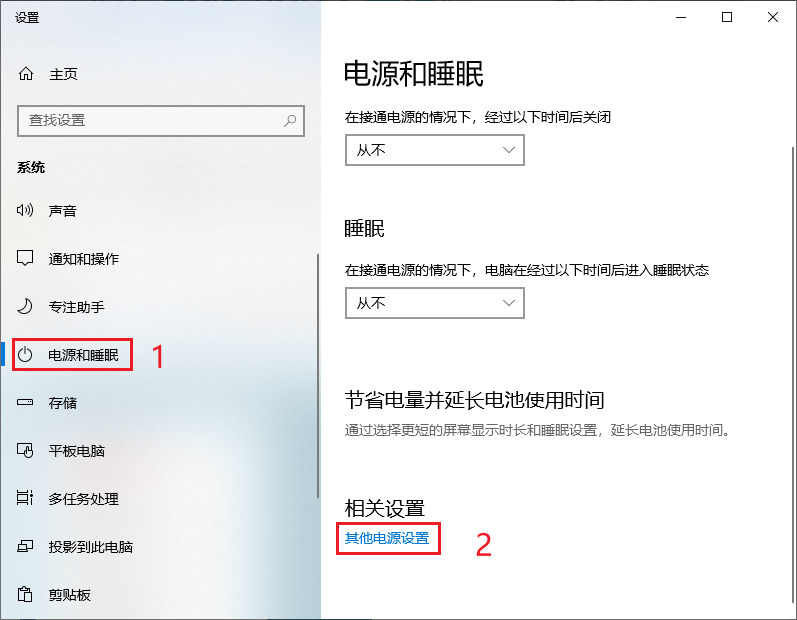The width and height of the screenshot is (797, 620).
Task: Focus the 查找设置 search field
Action: 161,121
